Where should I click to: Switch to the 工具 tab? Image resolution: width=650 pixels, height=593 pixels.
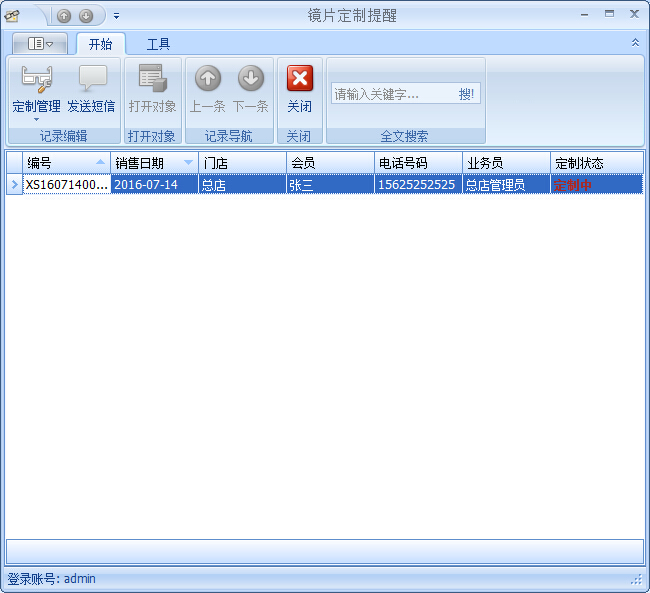[x=158, y=44]
